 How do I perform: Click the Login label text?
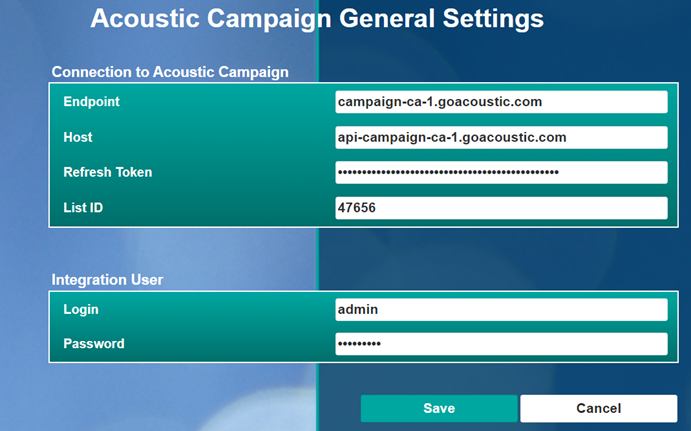point(81,310)
